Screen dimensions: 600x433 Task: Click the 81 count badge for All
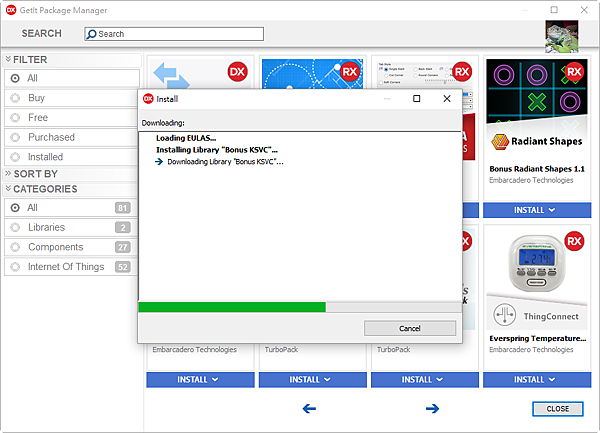123,208
